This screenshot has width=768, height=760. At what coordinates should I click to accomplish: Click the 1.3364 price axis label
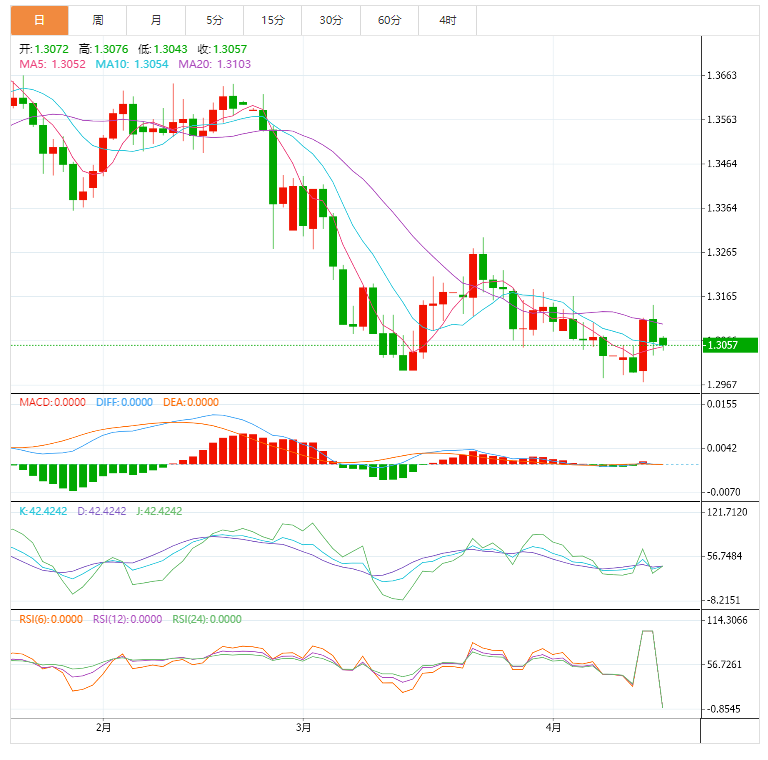[x=721, y=208]
